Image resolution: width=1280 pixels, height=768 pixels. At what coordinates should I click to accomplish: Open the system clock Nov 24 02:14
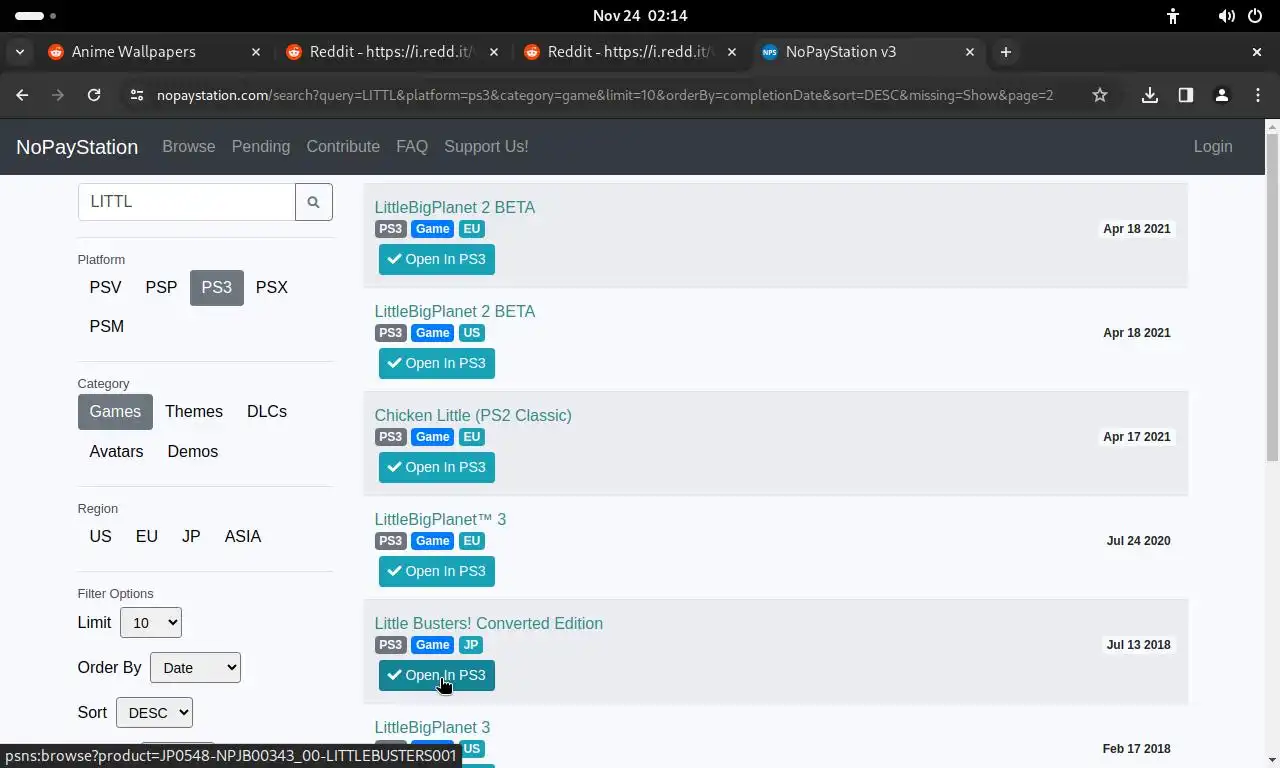click(640, 16)
